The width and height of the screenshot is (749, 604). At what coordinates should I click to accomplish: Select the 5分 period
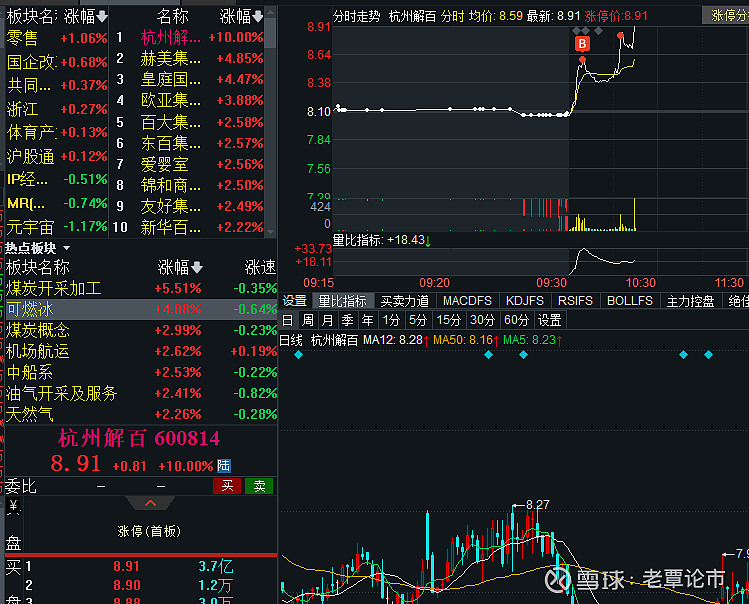(x=417, y=320)
